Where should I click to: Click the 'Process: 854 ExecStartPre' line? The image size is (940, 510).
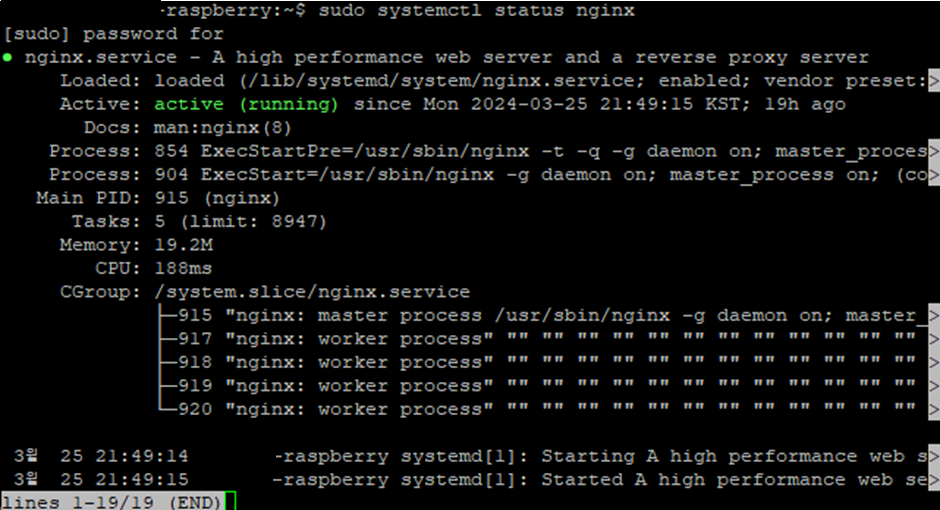pos(488,151)
